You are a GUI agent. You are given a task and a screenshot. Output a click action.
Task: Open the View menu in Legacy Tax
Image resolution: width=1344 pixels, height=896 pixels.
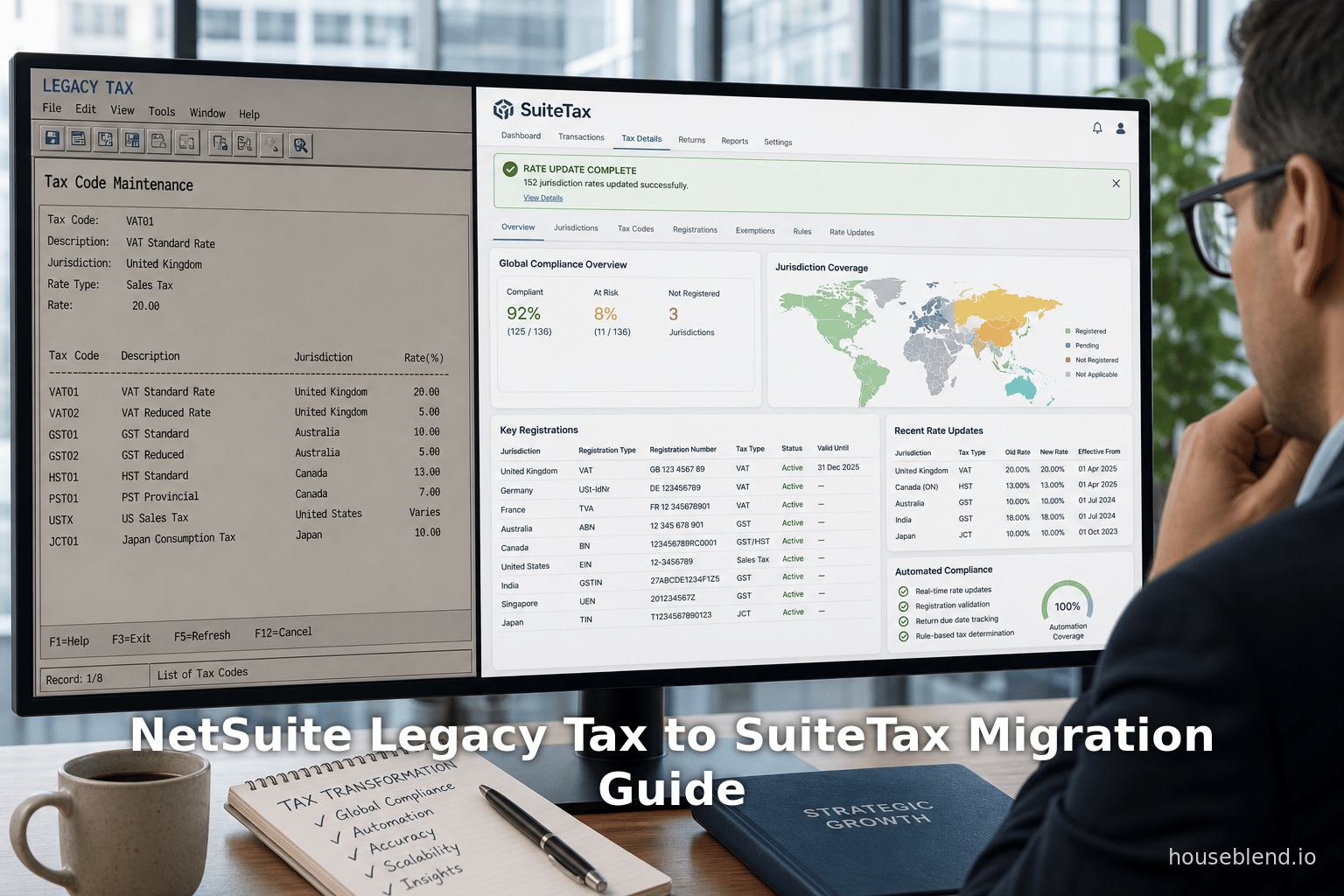click(x=122, y=110)
